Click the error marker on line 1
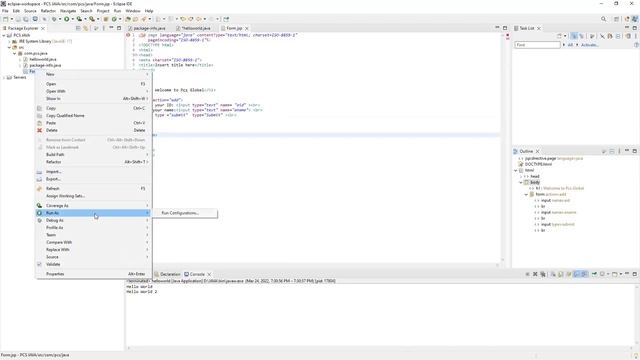This screenshot has height=360, width=640. coord(128,36)
